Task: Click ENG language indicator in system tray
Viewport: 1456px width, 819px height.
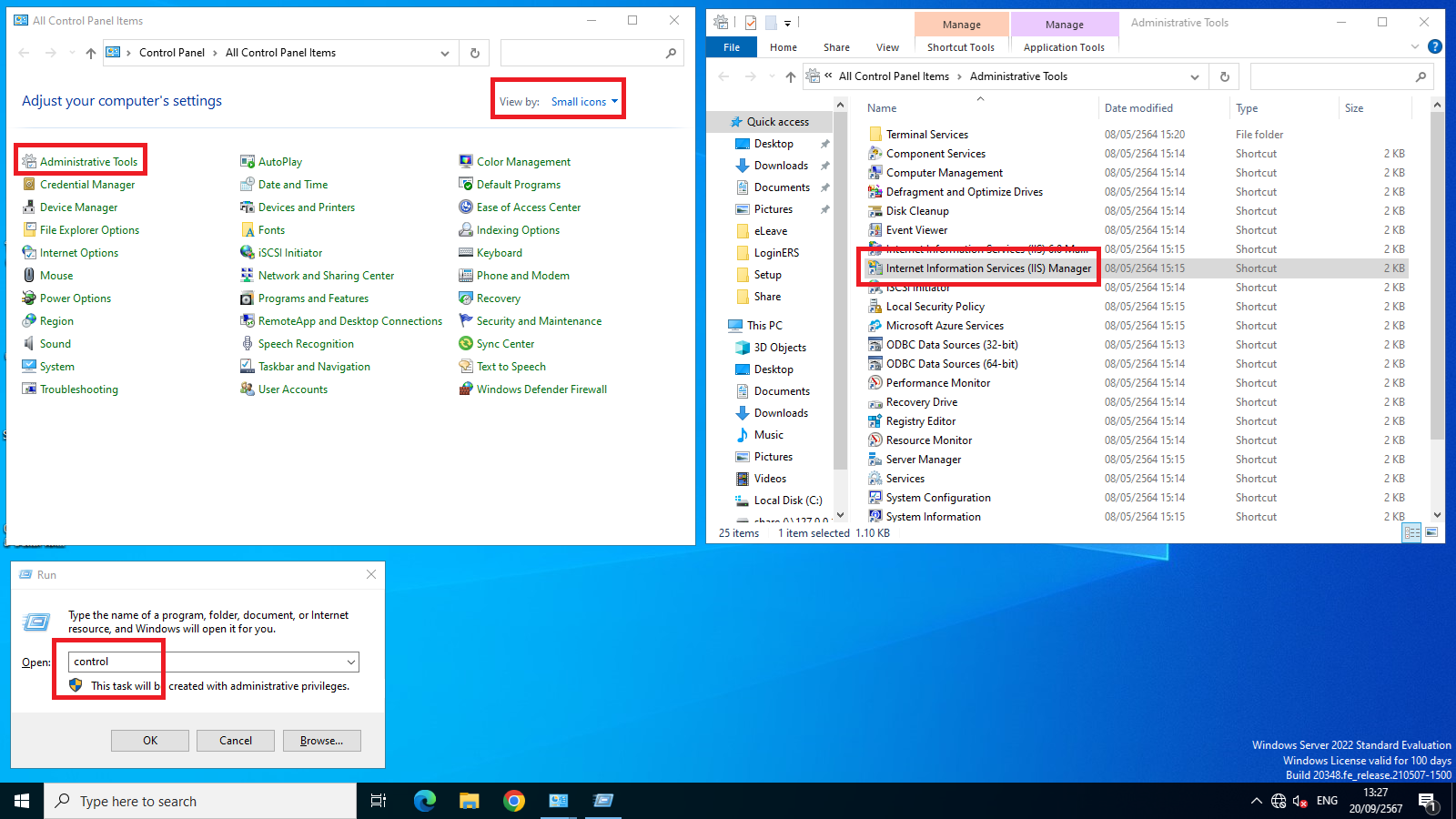Action: (x=1328, y=801)
